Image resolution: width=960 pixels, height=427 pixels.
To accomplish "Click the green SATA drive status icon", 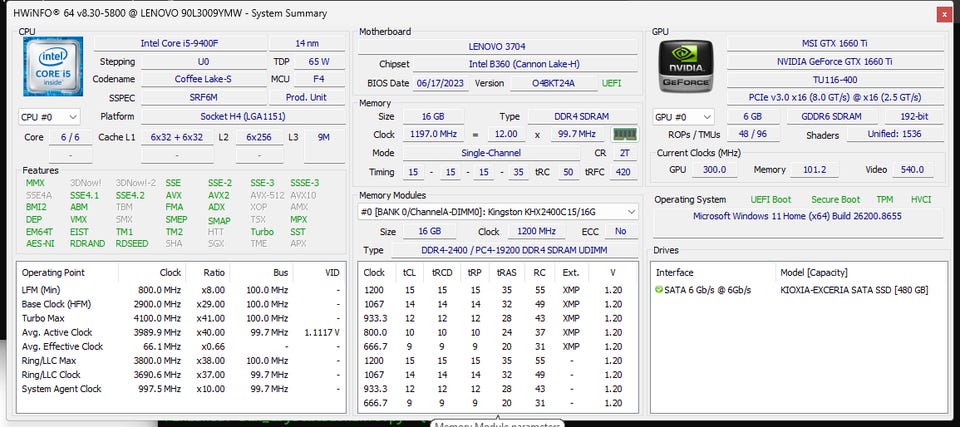I will 659,290.
